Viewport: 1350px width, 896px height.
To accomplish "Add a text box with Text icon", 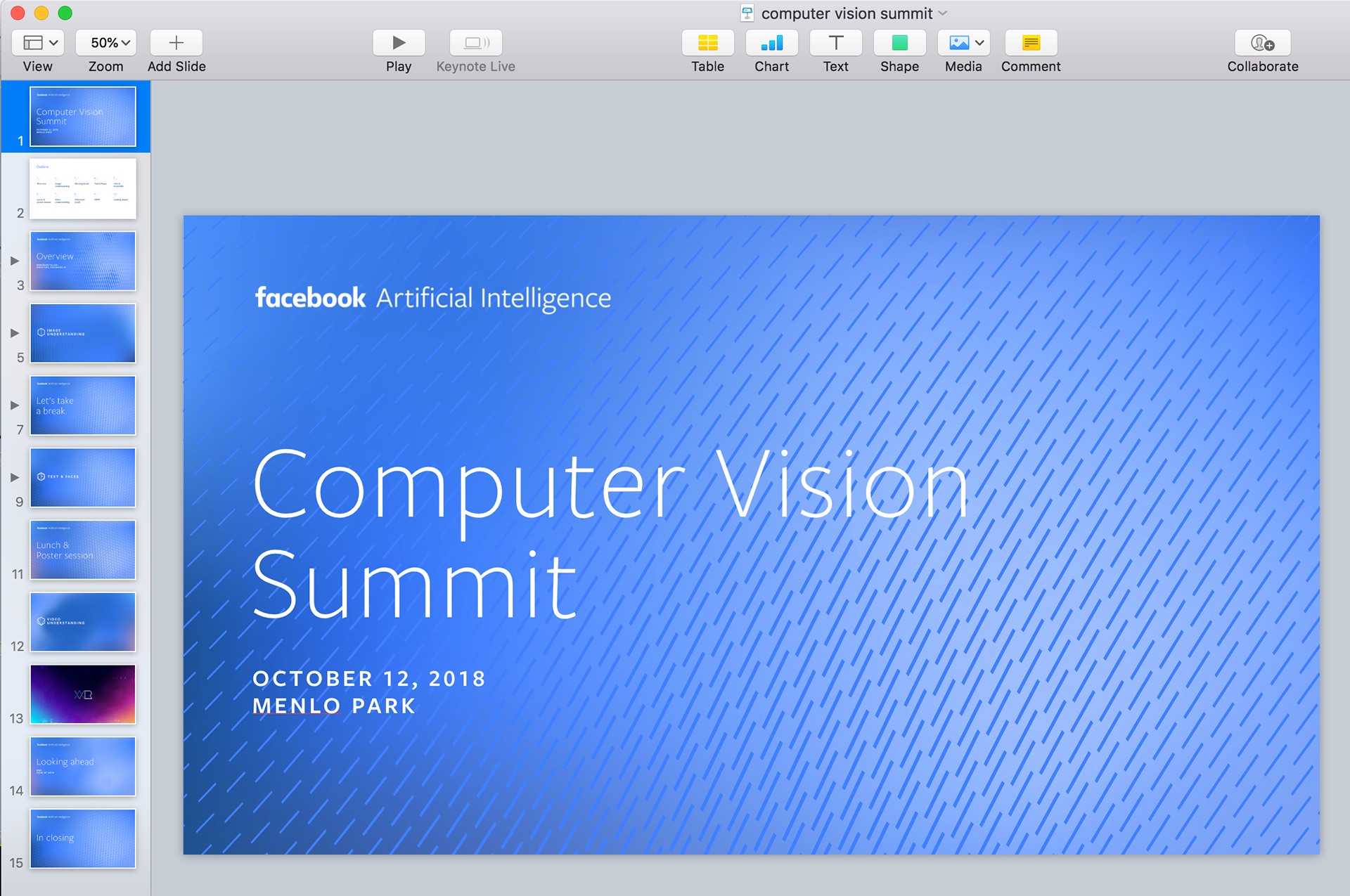I will [x=836, y=43].
